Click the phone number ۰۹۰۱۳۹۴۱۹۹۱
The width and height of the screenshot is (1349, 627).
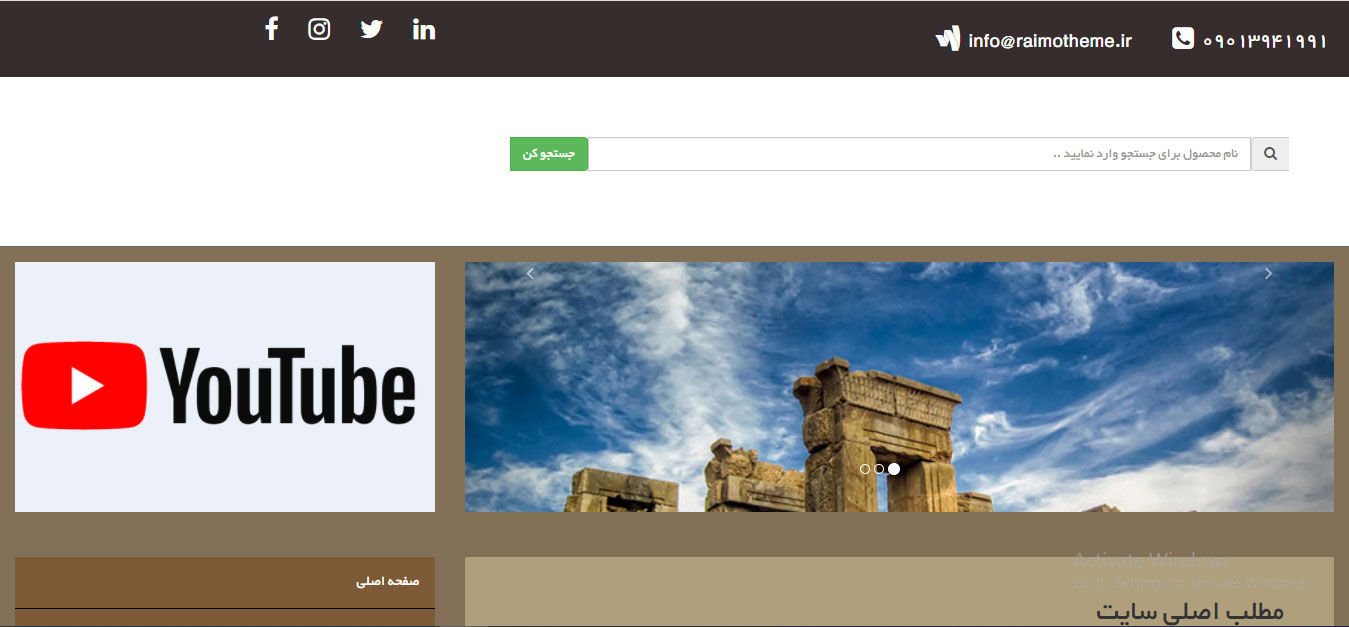click(x=1265, y=41)
